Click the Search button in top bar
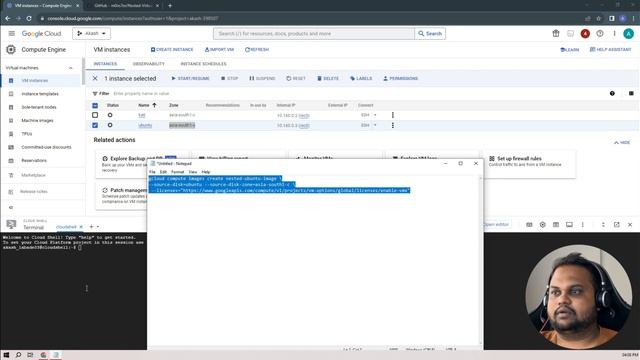The width and height of the screenshot is (640, 360). pyautogui.click(x=430, y=33)
